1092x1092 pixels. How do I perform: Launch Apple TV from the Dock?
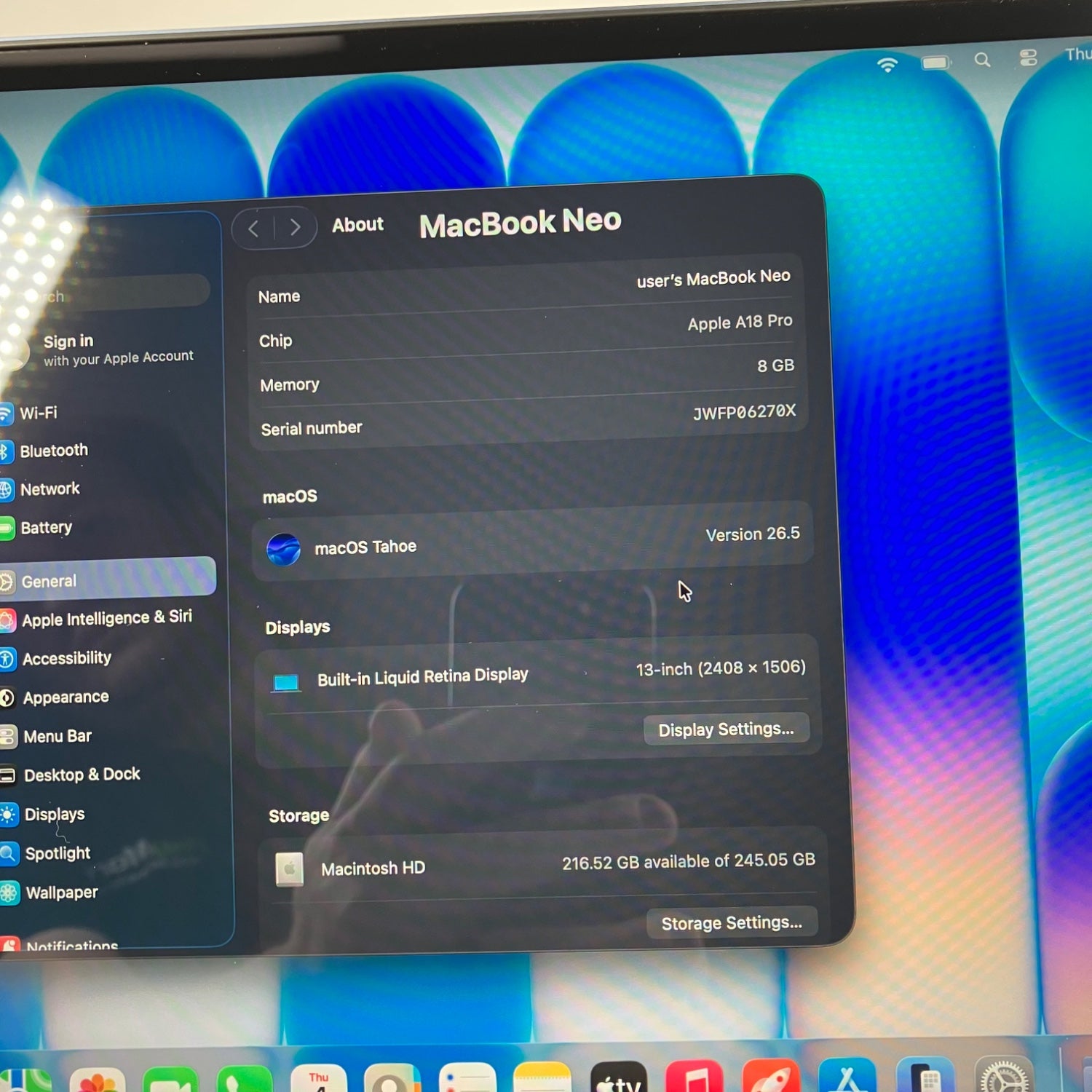coord(619,1076)
